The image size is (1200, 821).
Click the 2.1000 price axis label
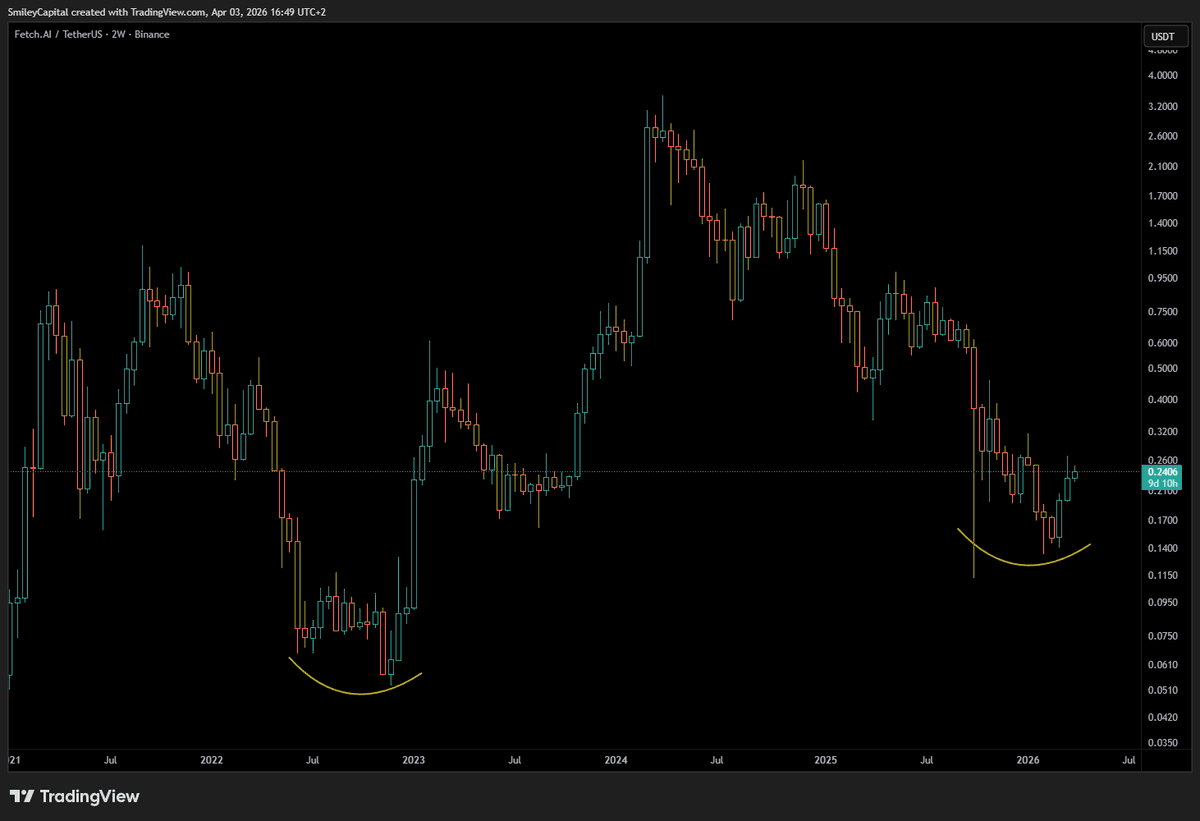[x=1163, y=166]
